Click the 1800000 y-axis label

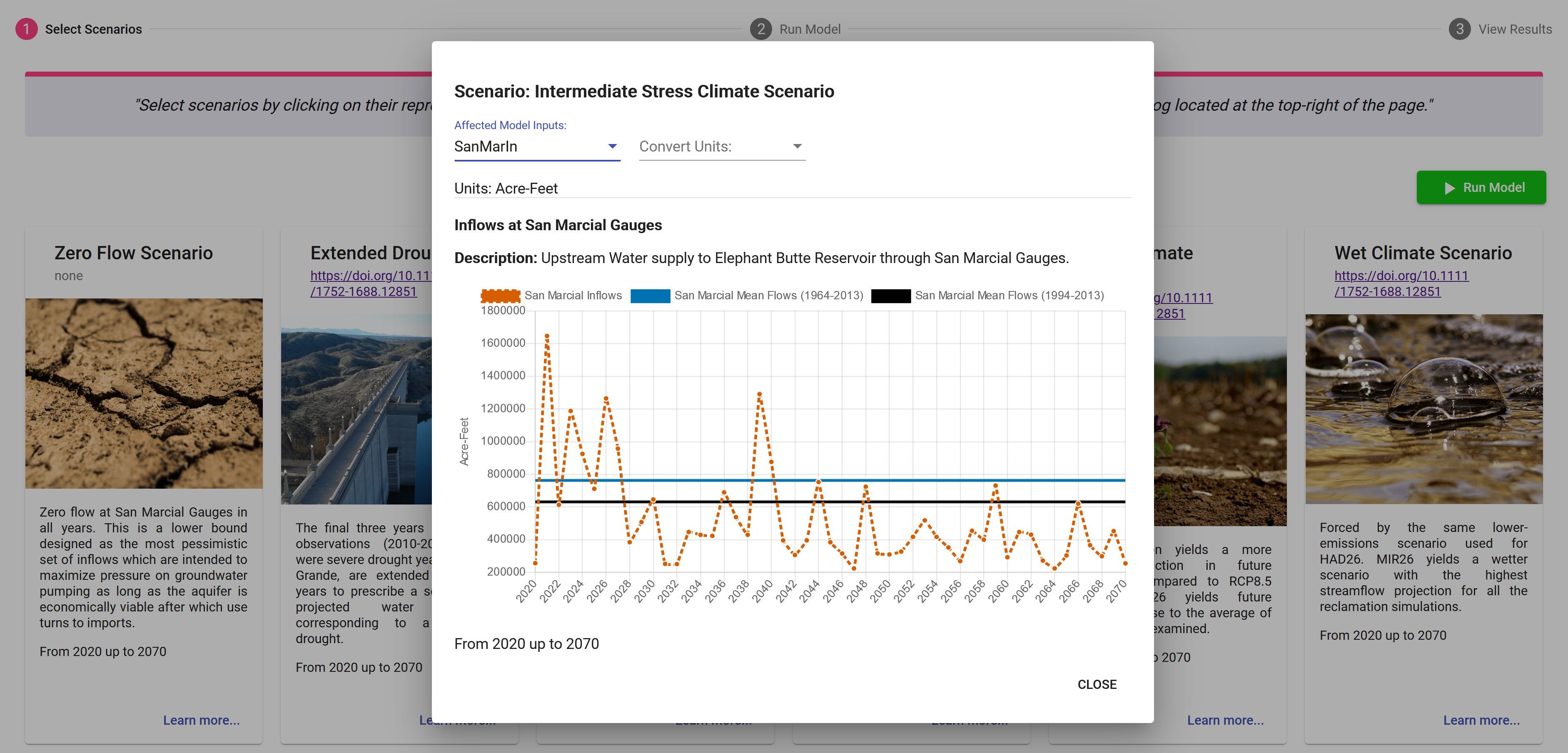click(503, 311)
